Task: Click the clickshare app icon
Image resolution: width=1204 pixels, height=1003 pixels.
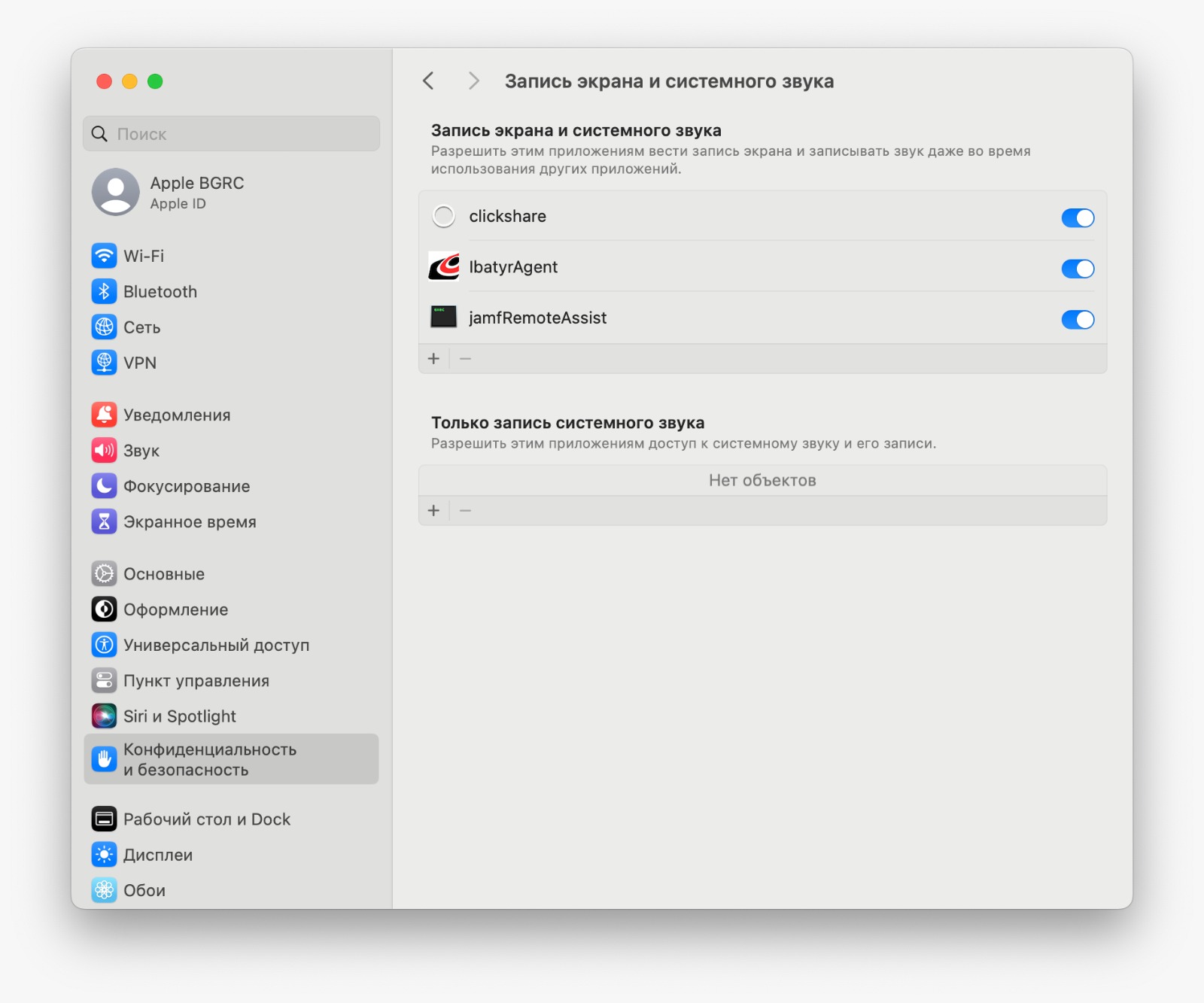Action: (444, 217)
